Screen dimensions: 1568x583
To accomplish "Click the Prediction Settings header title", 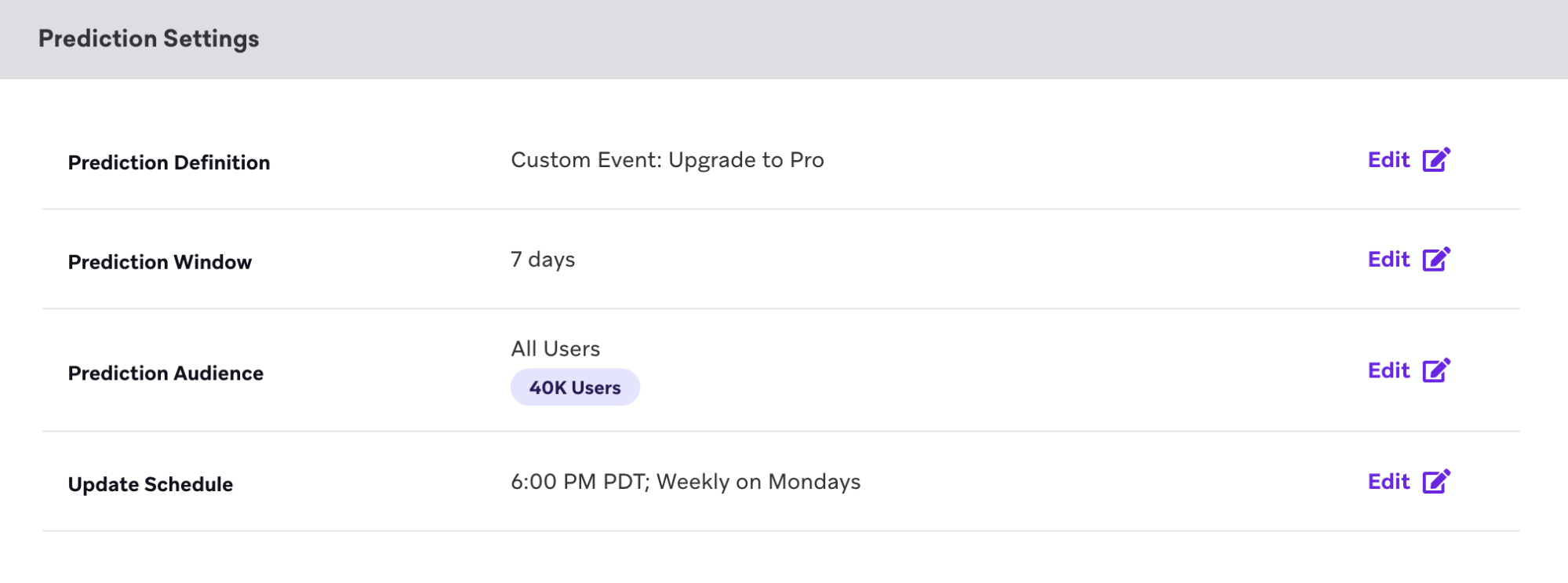I will click(x=149, y=39).
